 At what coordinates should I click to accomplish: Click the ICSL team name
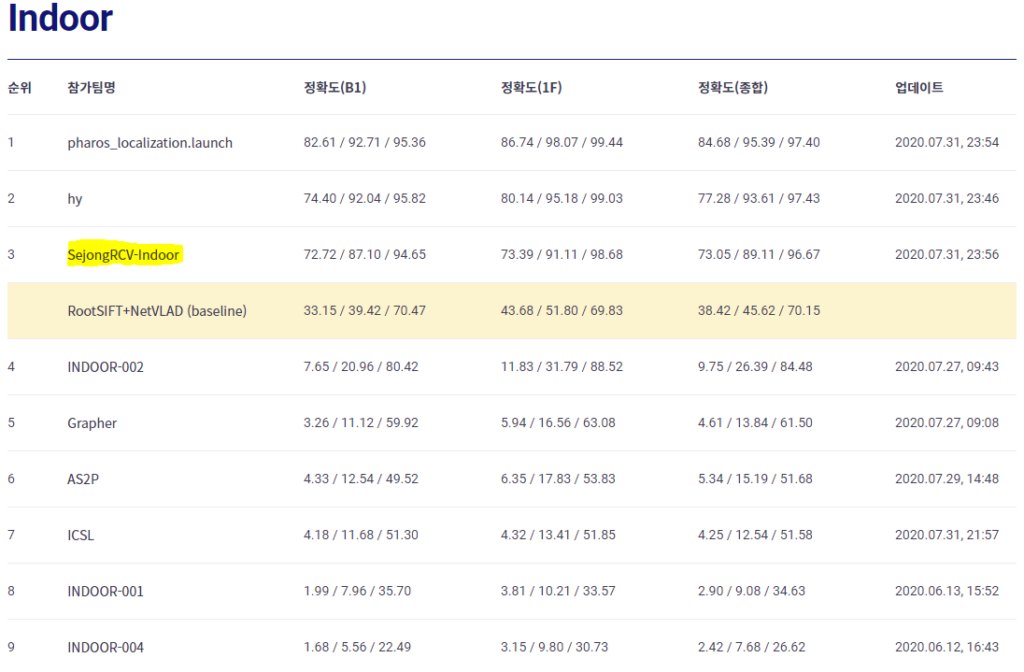81,535
